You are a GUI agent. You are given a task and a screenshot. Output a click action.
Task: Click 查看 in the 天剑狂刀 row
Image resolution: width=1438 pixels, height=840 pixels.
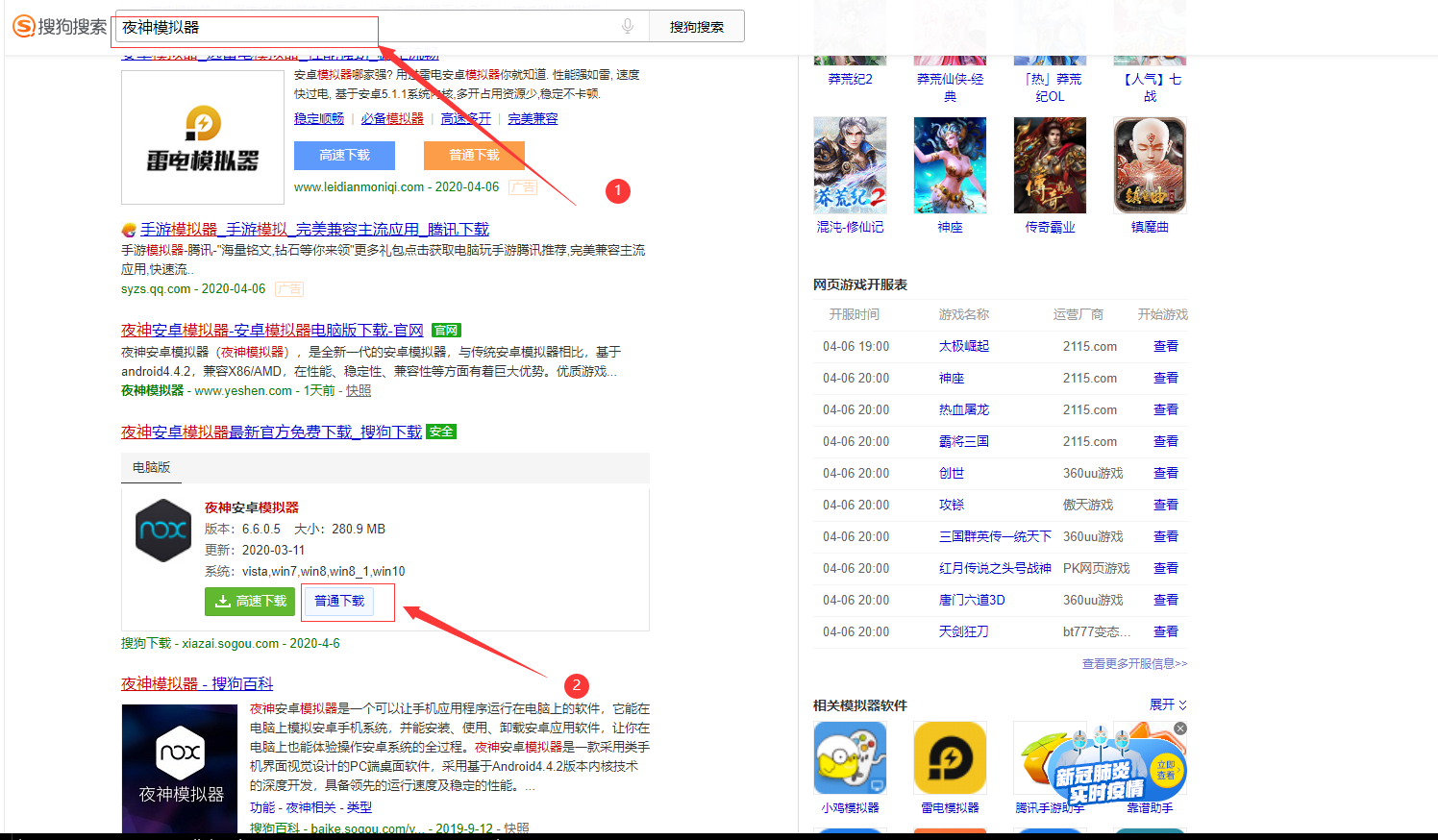[x=1166, y=631]
